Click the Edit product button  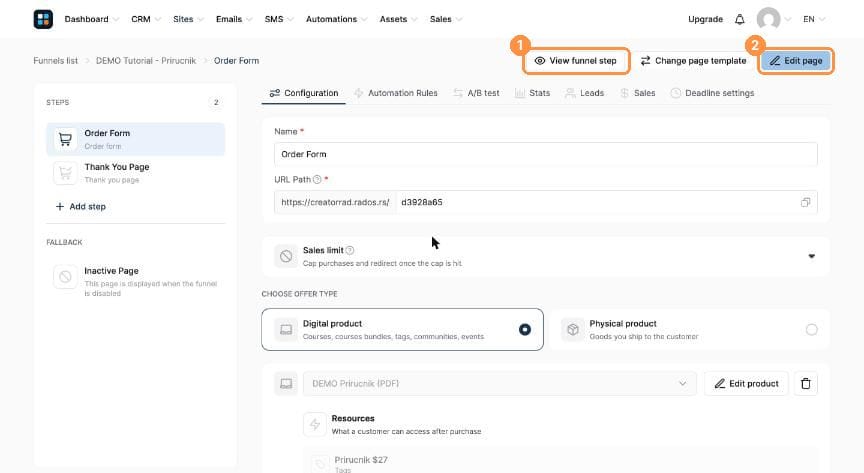746,384
